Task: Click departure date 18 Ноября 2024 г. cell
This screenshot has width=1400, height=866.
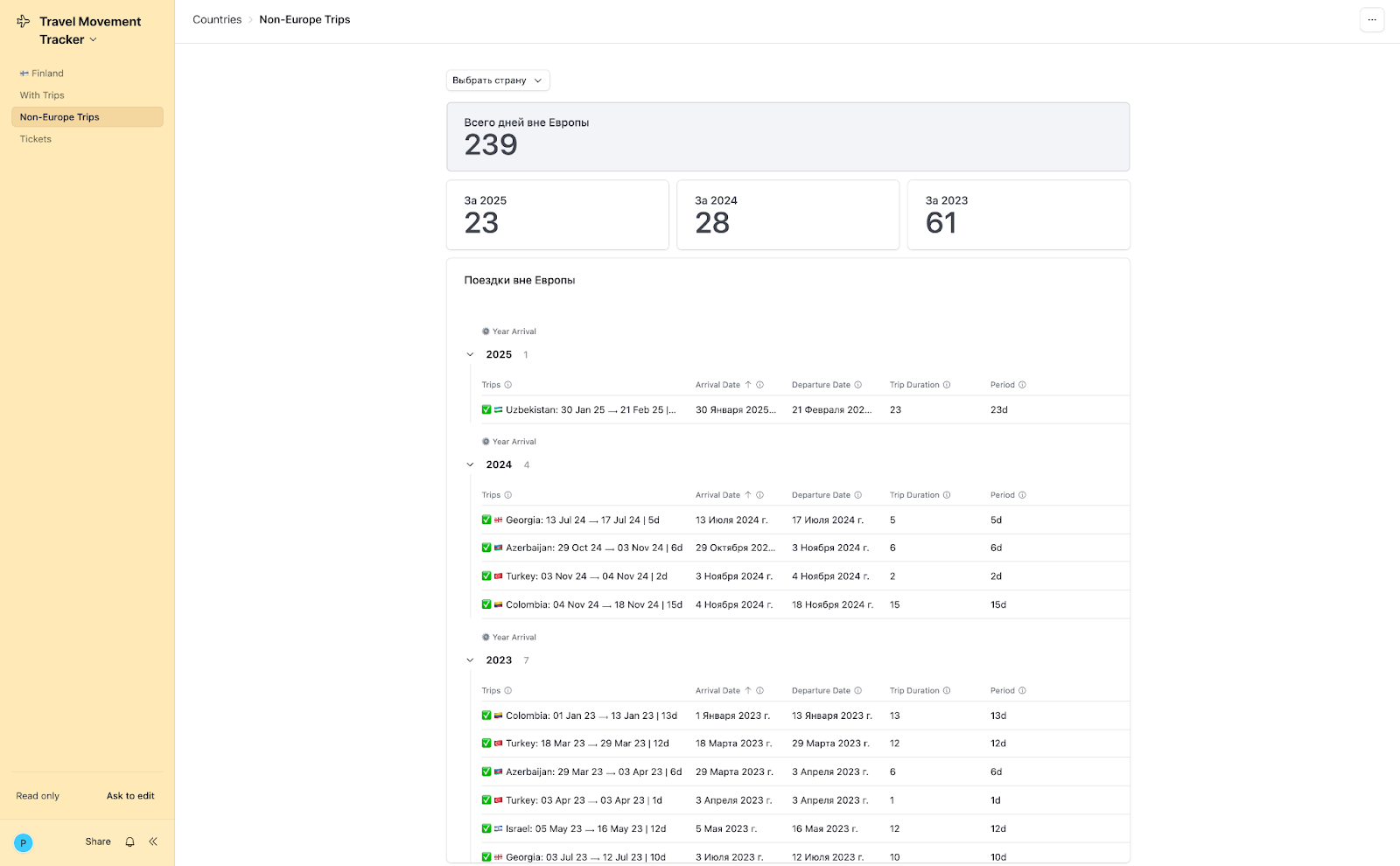Action: point(833,604)
